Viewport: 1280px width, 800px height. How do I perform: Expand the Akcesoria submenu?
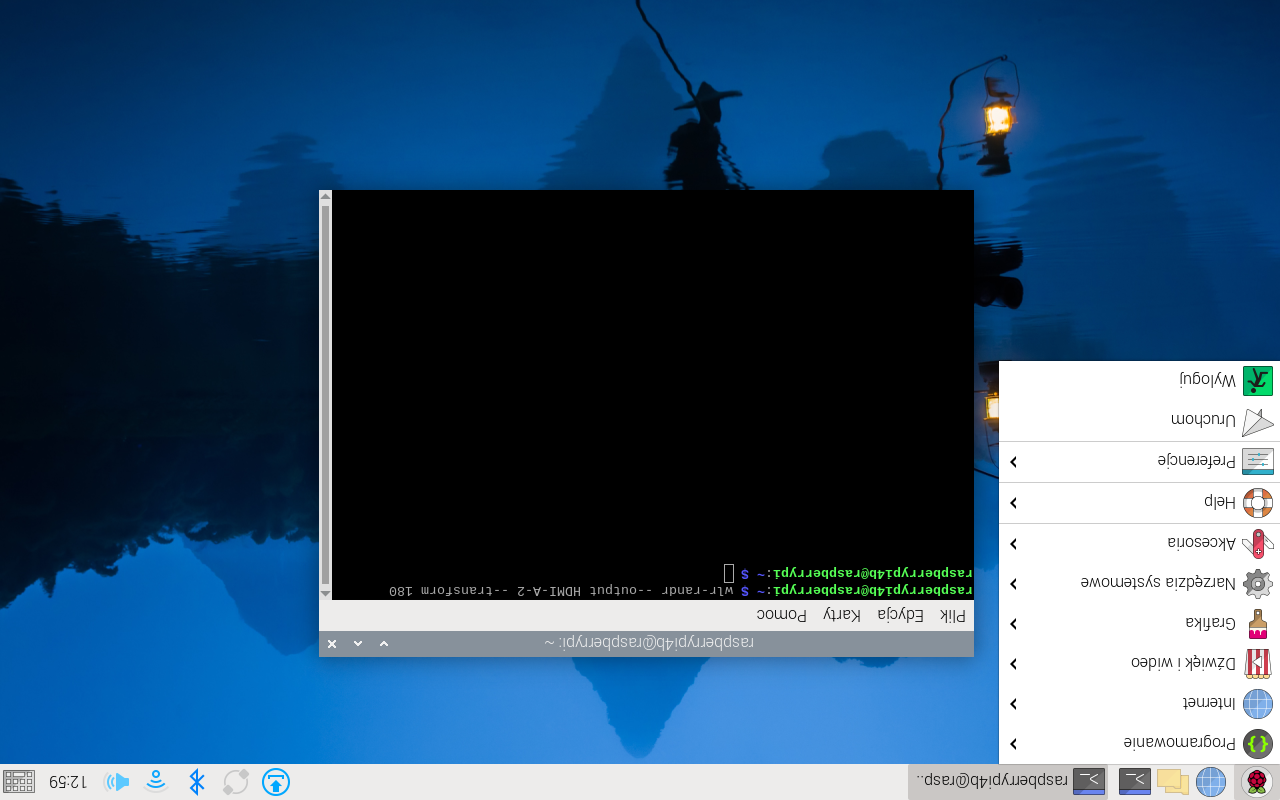1200,543
